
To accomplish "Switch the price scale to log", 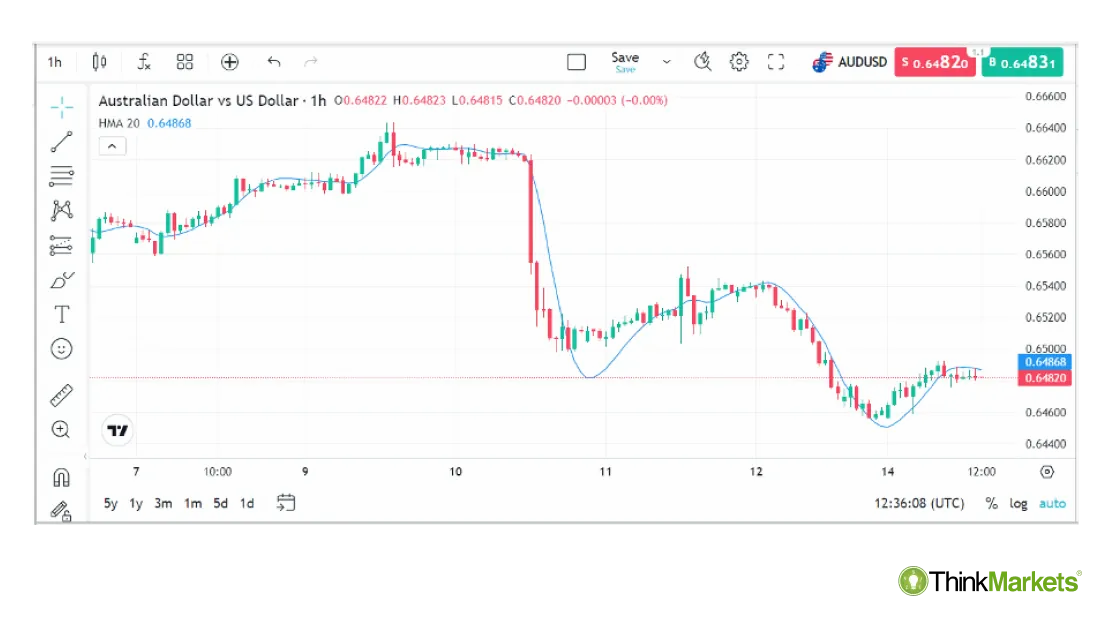I will (x=1019, y=503).
